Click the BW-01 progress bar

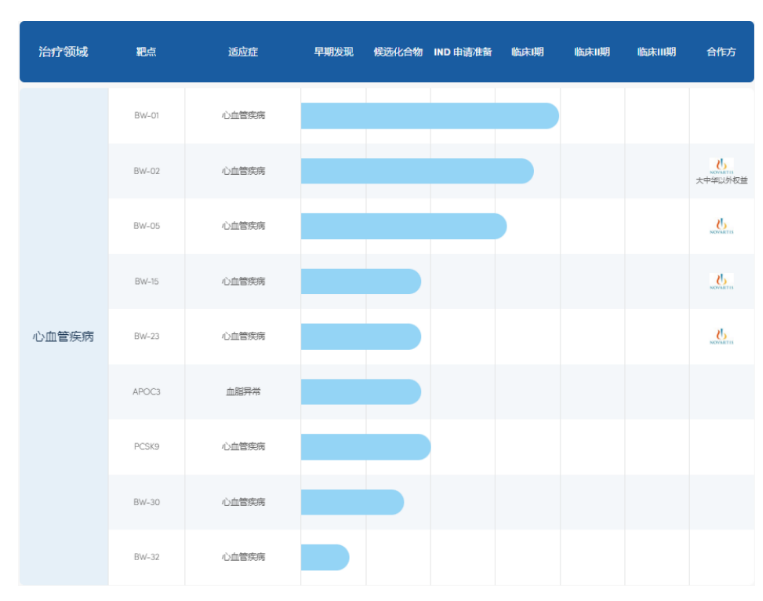[429, 116]
